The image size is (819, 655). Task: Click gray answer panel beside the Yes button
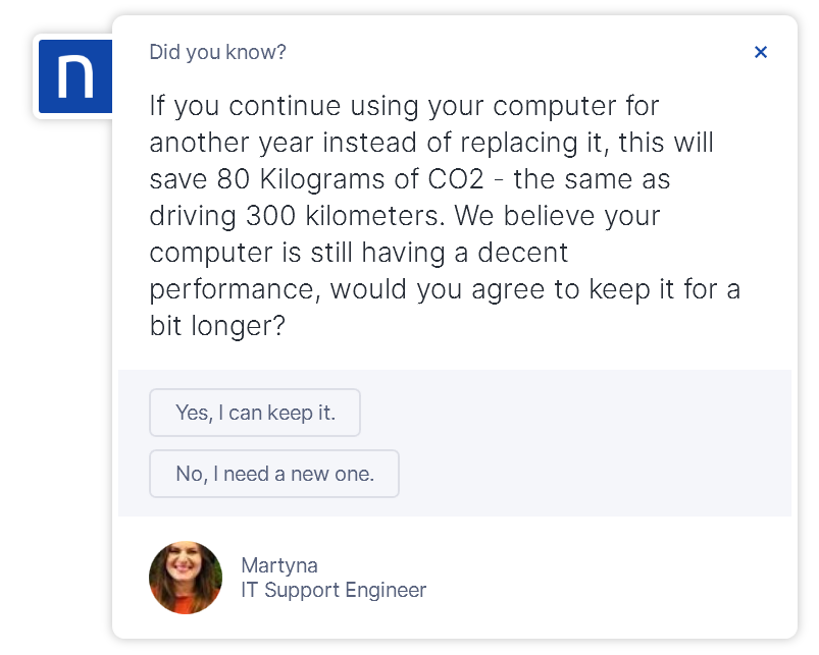click(570, 413)
